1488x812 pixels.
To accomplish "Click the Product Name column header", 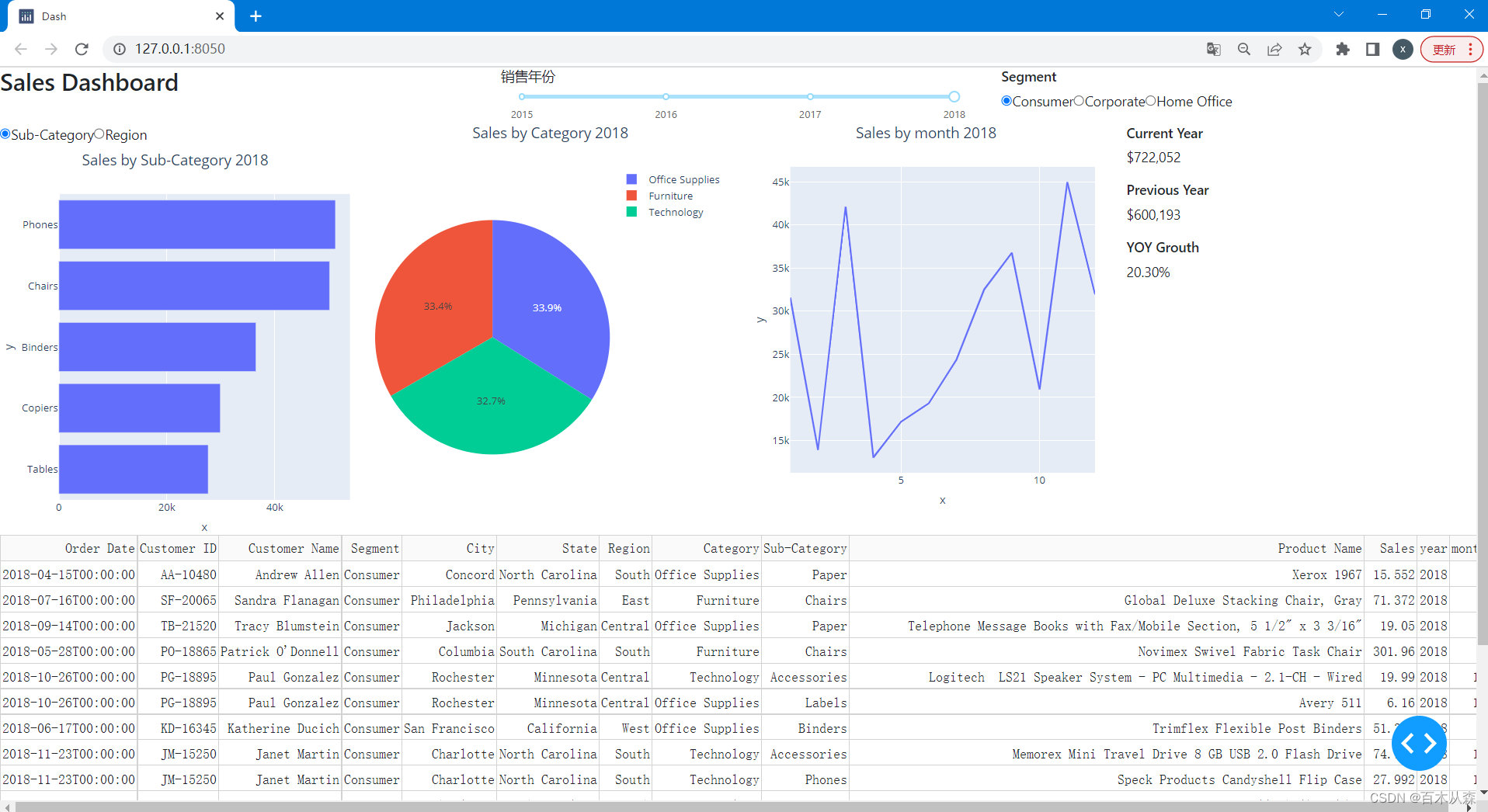I will (1107, 548).
